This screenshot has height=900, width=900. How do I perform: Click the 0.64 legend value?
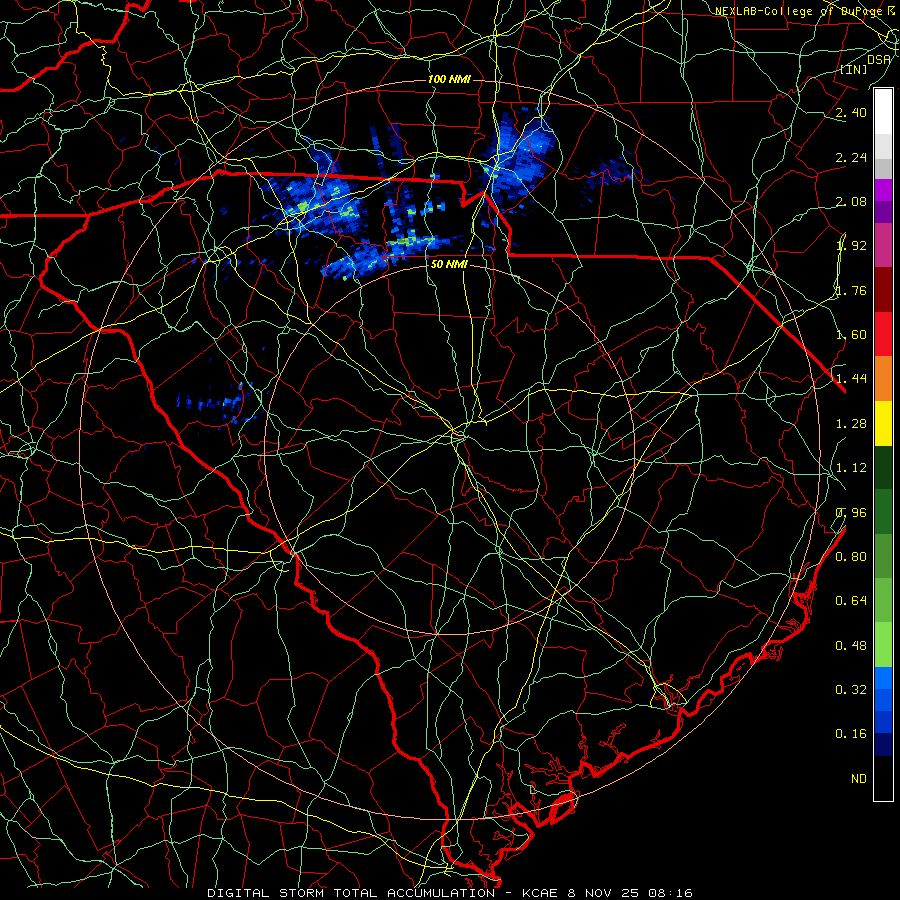tap(851, 601)
